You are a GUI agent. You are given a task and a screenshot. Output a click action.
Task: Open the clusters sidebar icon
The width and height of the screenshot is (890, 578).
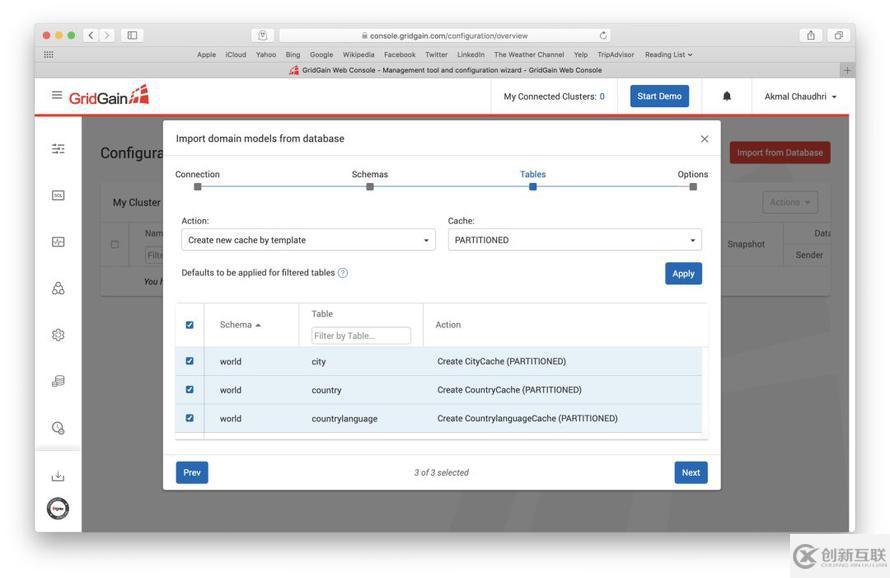[x=58, y=288]
